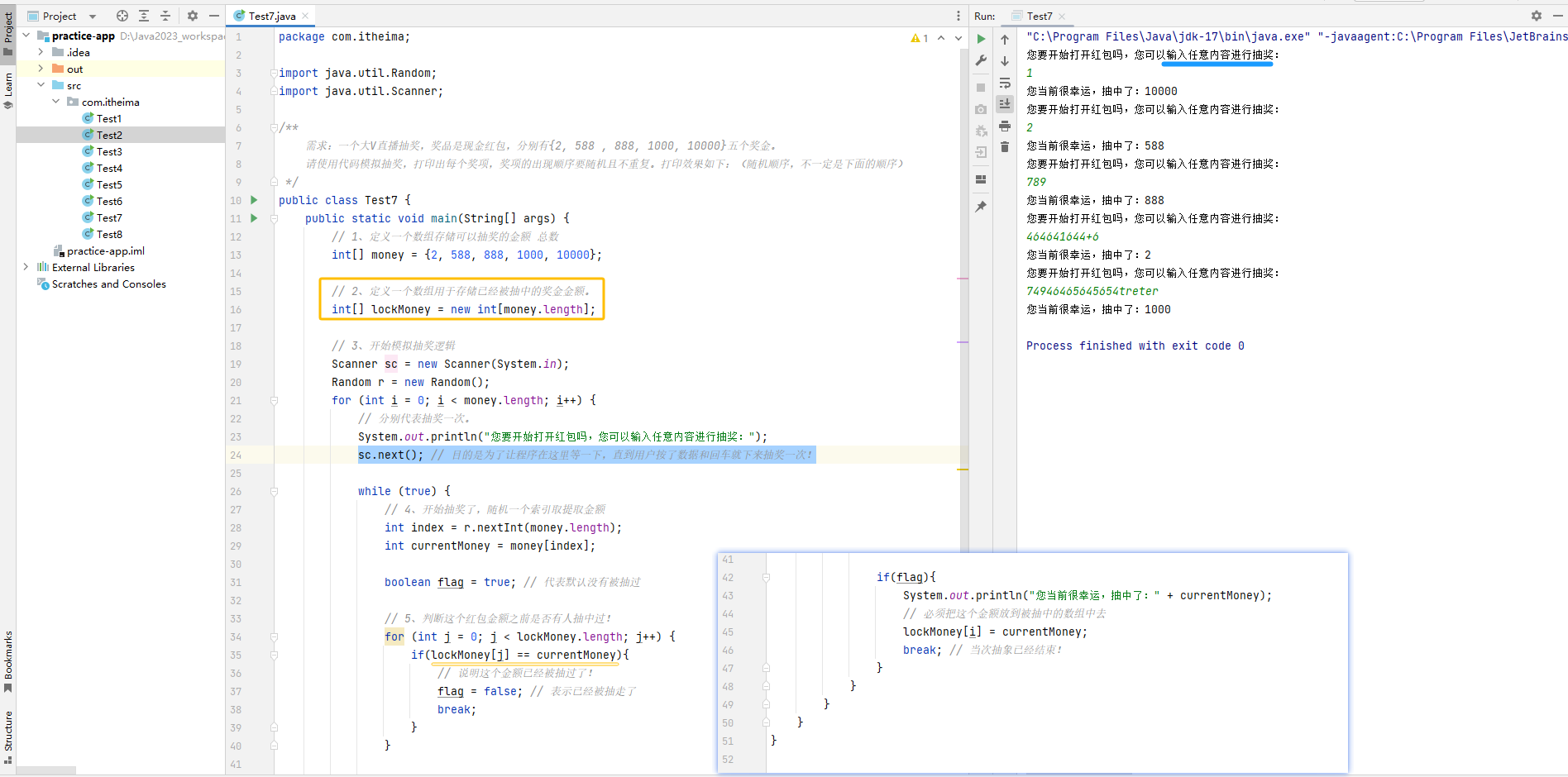Open Test3 class in project tree

tap(108, 151)
